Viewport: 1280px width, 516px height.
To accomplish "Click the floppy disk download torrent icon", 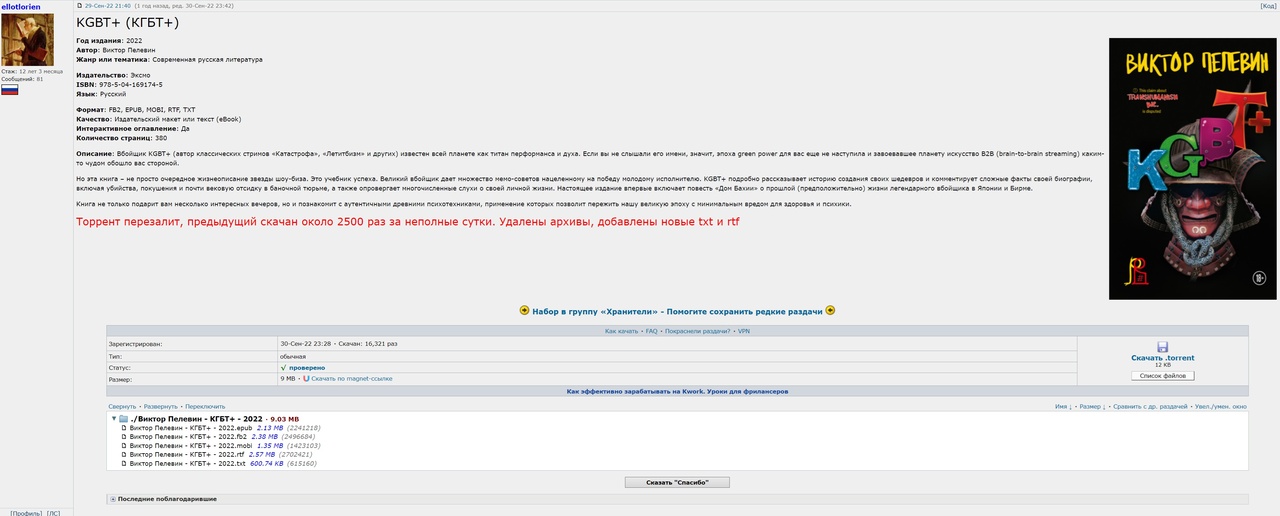I will (1162, 347).
